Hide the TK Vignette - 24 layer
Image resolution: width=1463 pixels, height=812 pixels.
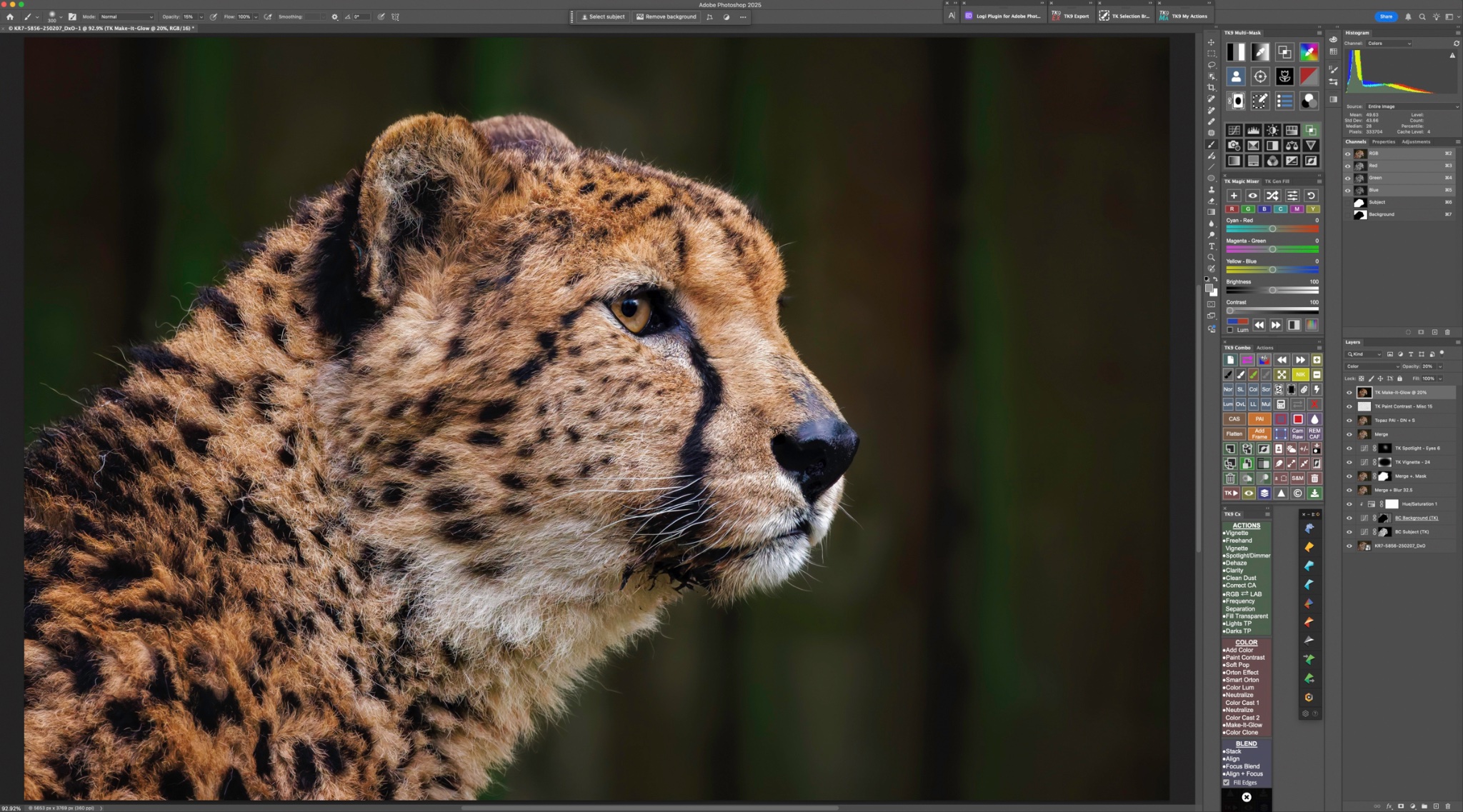1349,462
